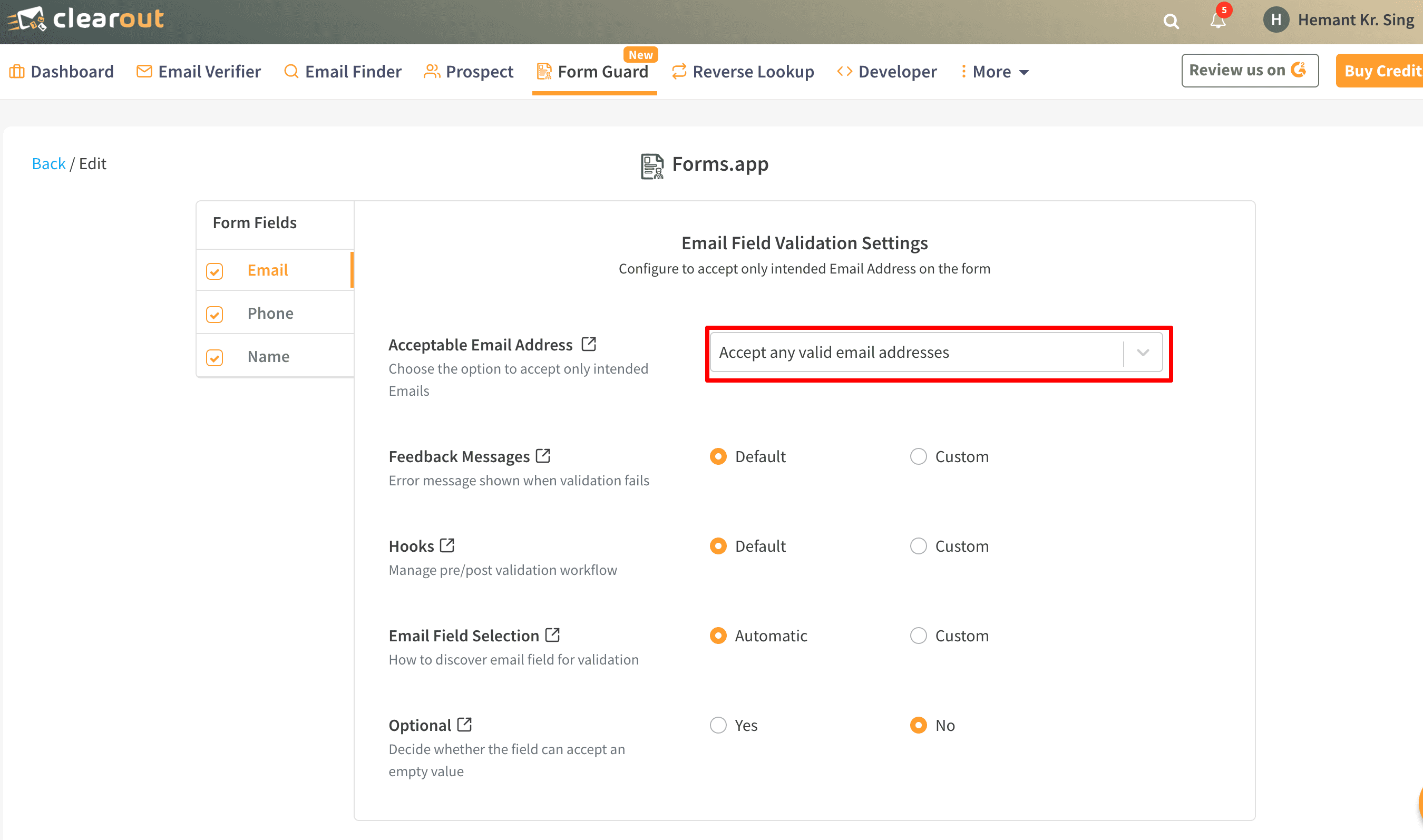Select the Name form field
The width and height of the screenshot is (1423, 840).
pos(268,357)
